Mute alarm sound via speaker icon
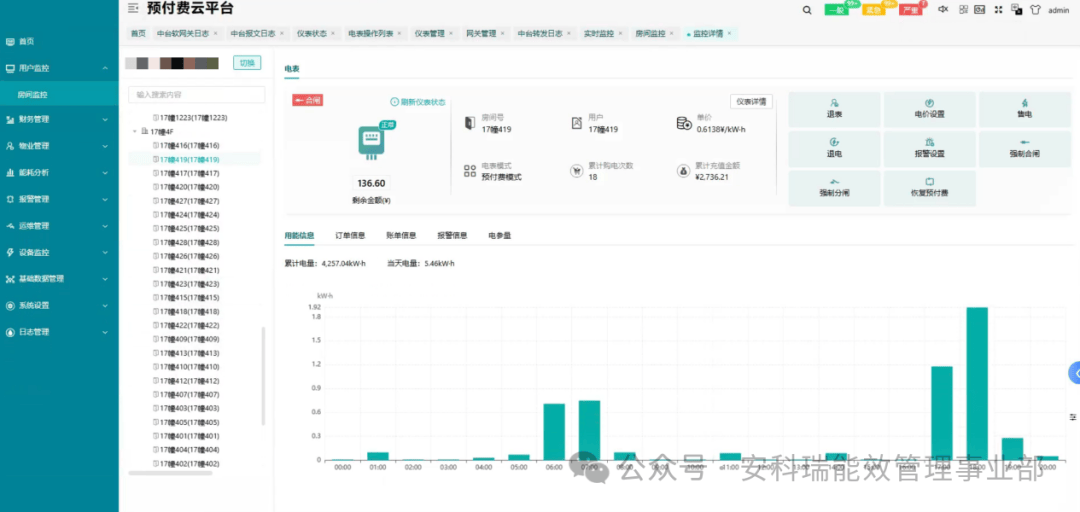1080x512 pixels. pyautogui.click(x=942, y=10)
